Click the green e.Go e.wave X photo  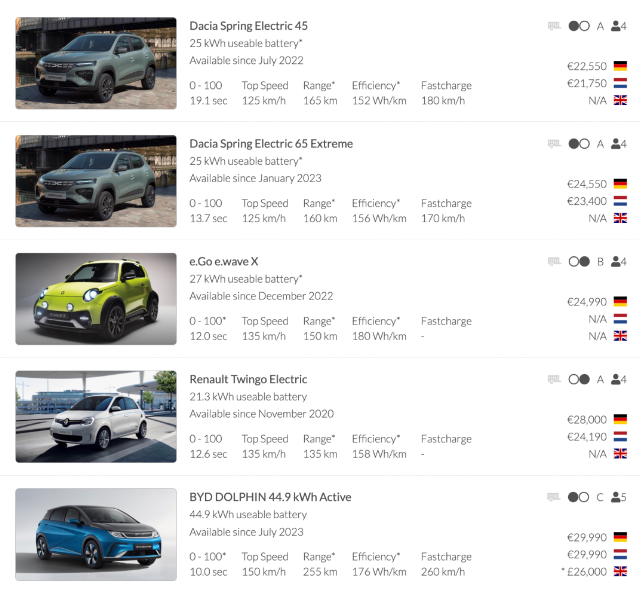tap(96, 299)
